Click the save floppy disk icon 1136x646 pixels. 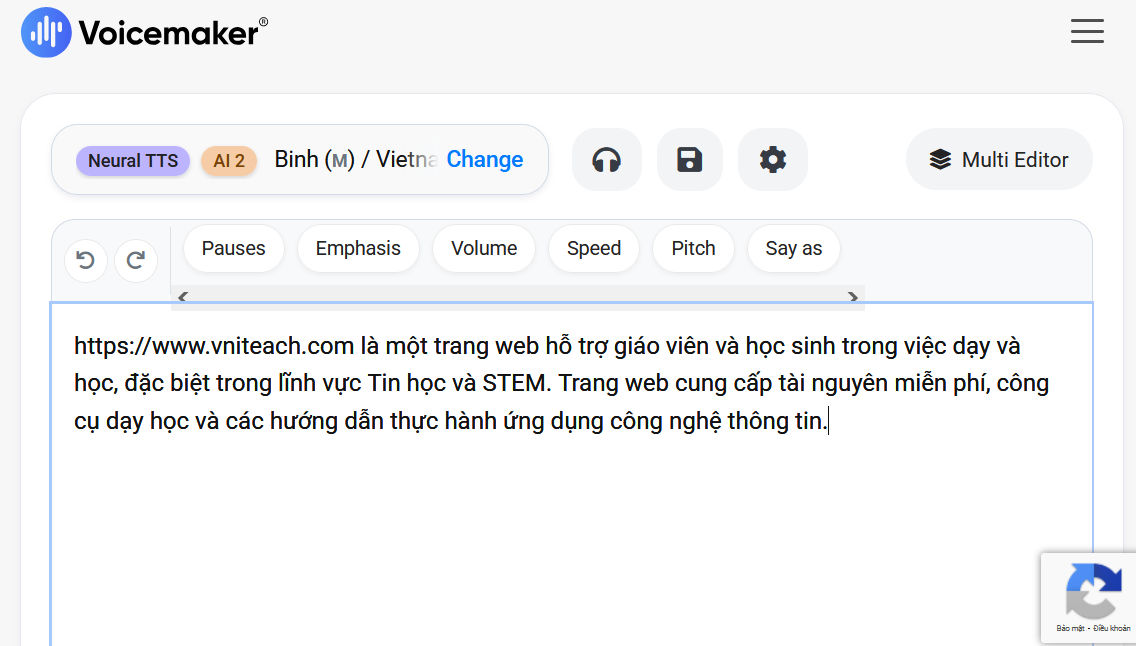pyautogui.click(x=689, y=159)
